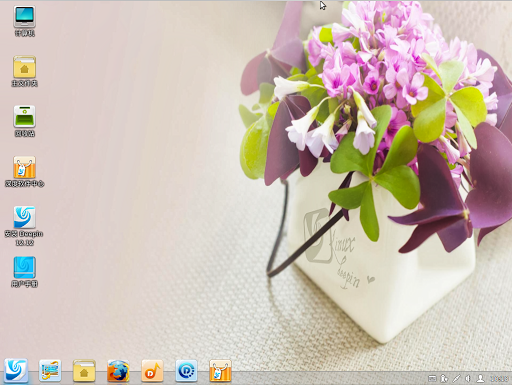Open the network connection tray icon
Viewport: 512px width, 385px height.
[456, 378]
